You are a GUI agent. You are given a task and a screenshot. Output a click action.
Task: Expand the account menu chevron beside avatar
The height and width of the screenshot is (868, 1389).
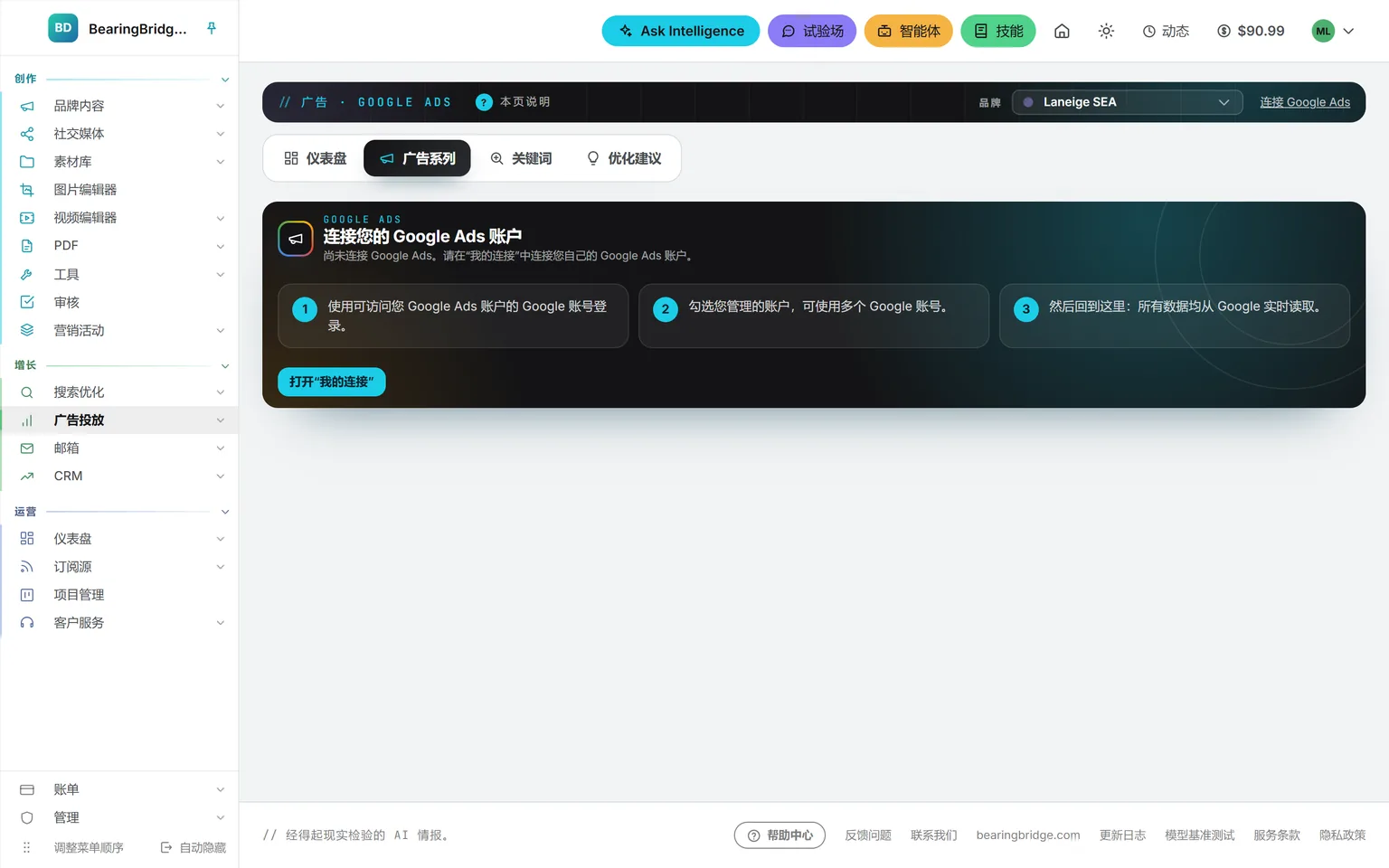[1348, 31]
